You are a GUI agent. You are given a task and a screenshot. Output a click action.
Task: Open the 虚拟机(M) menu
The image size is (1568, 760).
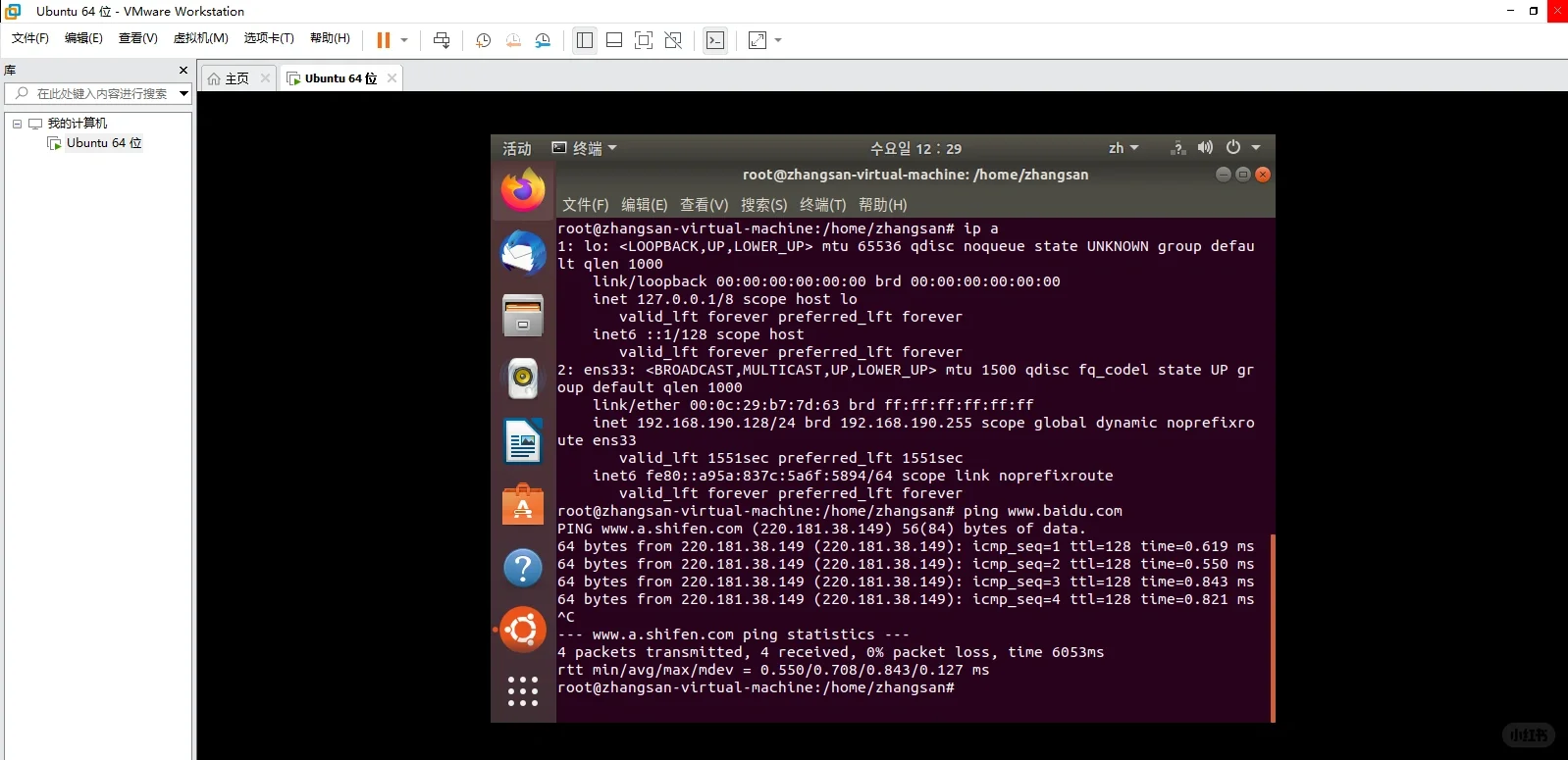(201, 38)
